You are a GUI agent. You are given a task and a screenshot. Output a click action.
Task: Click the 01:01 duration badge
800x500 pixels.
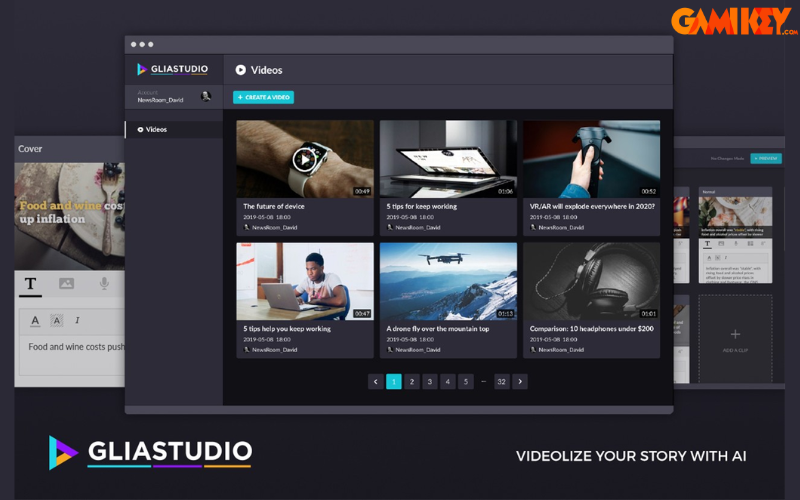[649, 314]
